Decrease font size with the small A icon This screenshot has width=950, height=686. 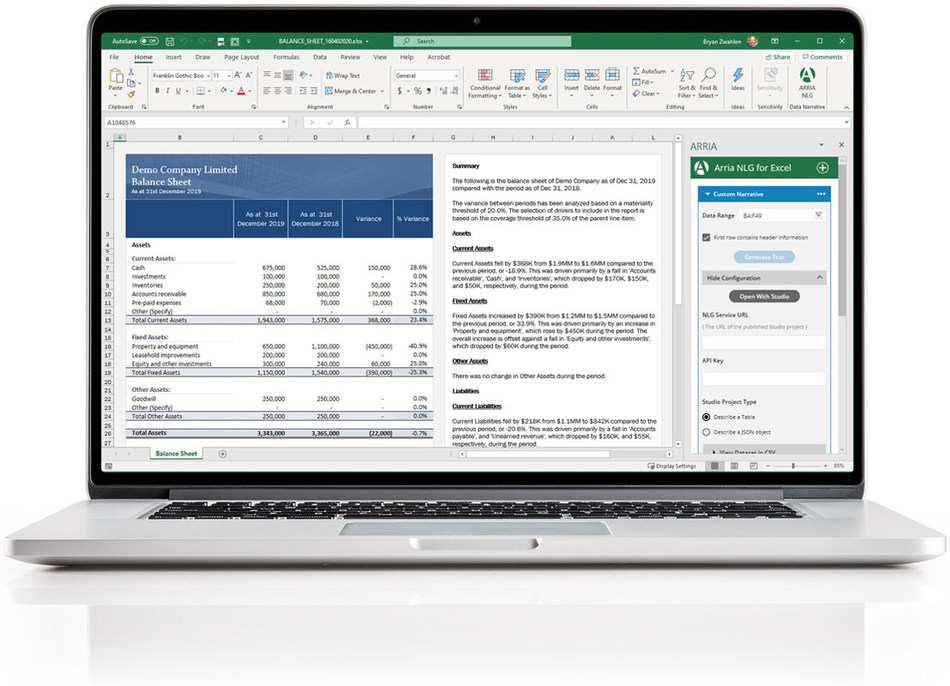248,75
